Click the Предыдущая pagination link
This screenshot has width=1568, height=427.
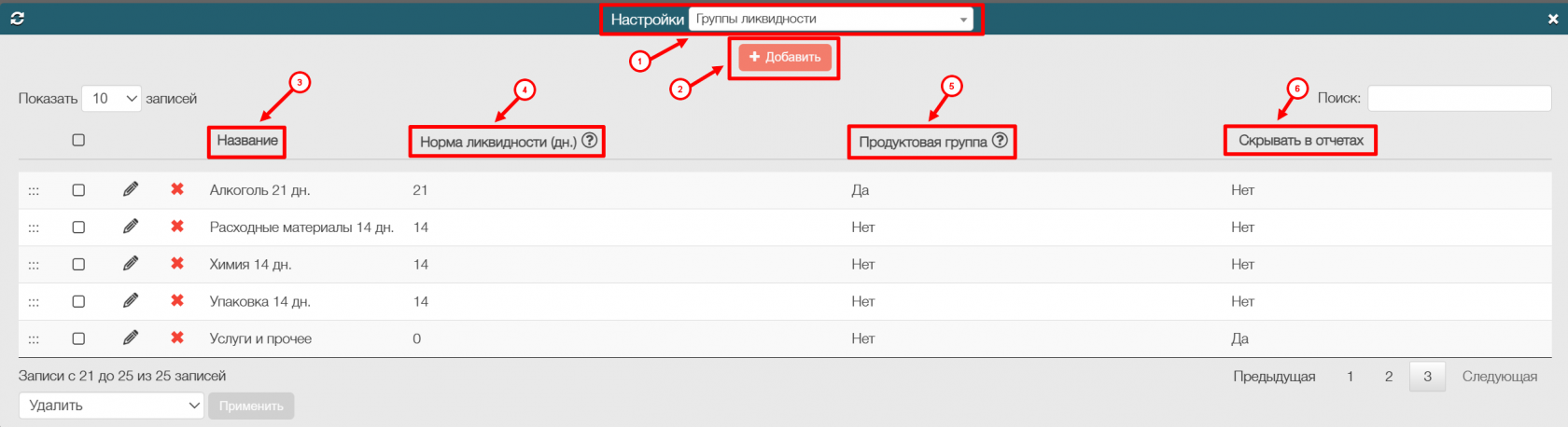1274,377
